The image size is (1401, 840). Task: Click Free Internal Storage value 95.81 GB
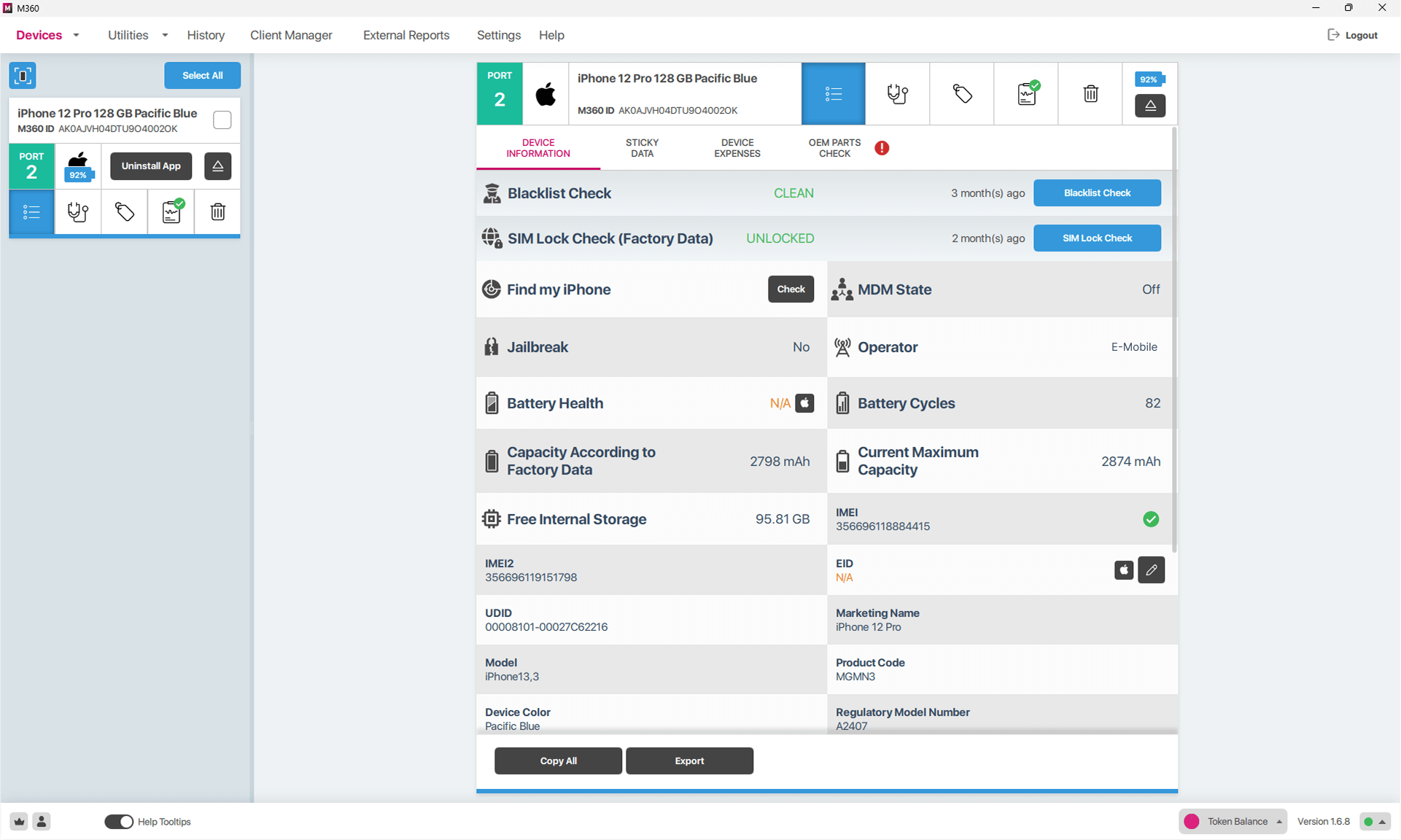783,519
